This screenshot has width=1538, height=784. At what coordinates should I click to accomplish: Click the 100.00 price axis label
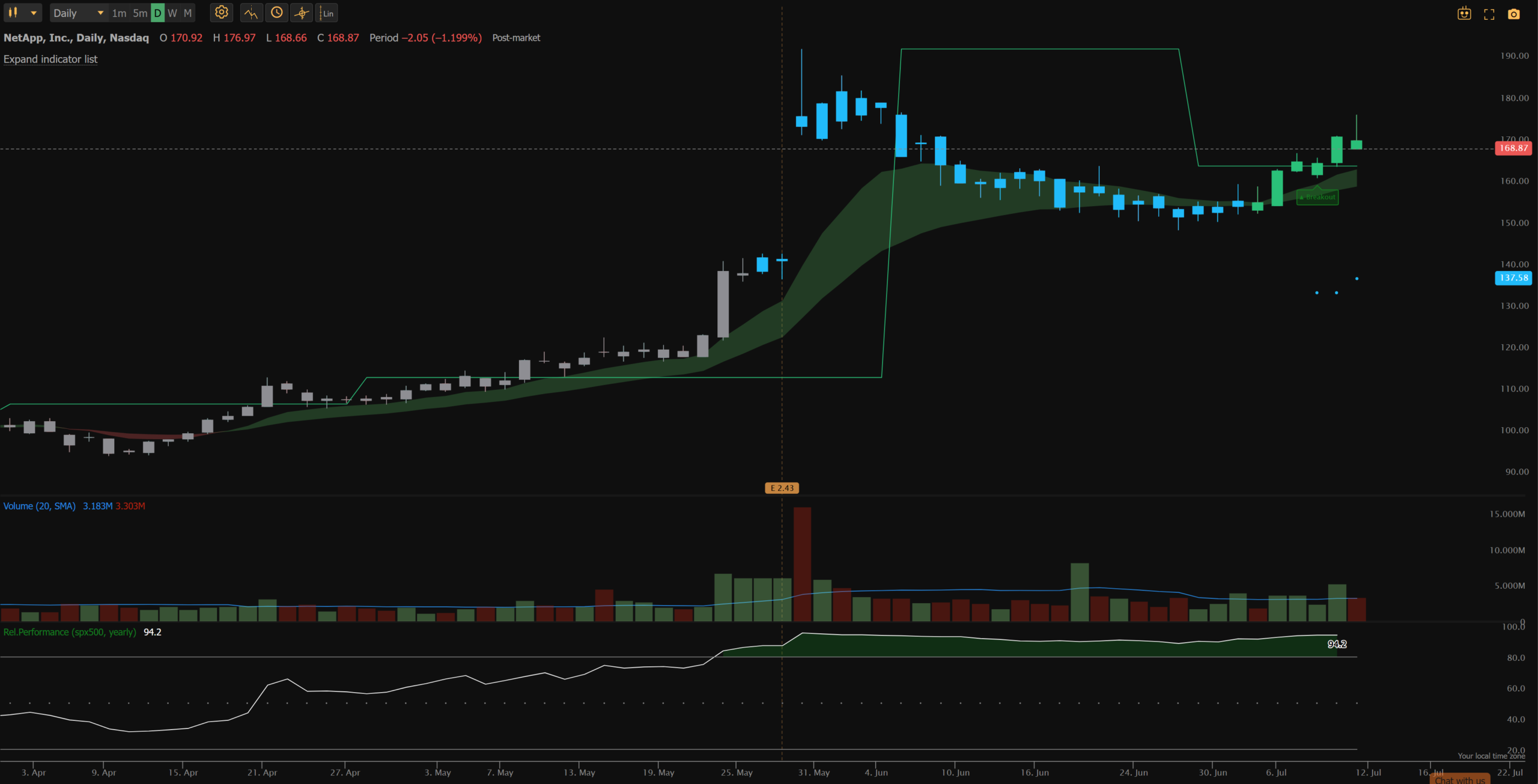[1514, 430]
